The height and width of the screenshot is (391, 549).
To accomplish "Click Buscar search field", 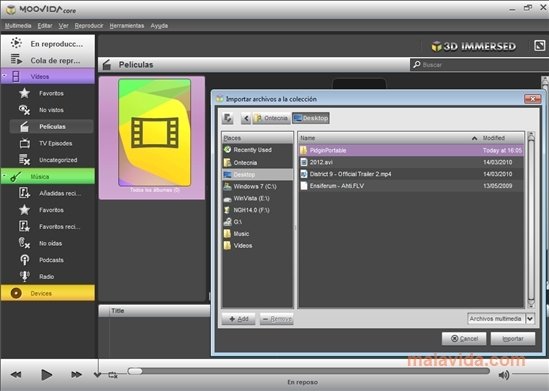I will click(x=479, y=65).
